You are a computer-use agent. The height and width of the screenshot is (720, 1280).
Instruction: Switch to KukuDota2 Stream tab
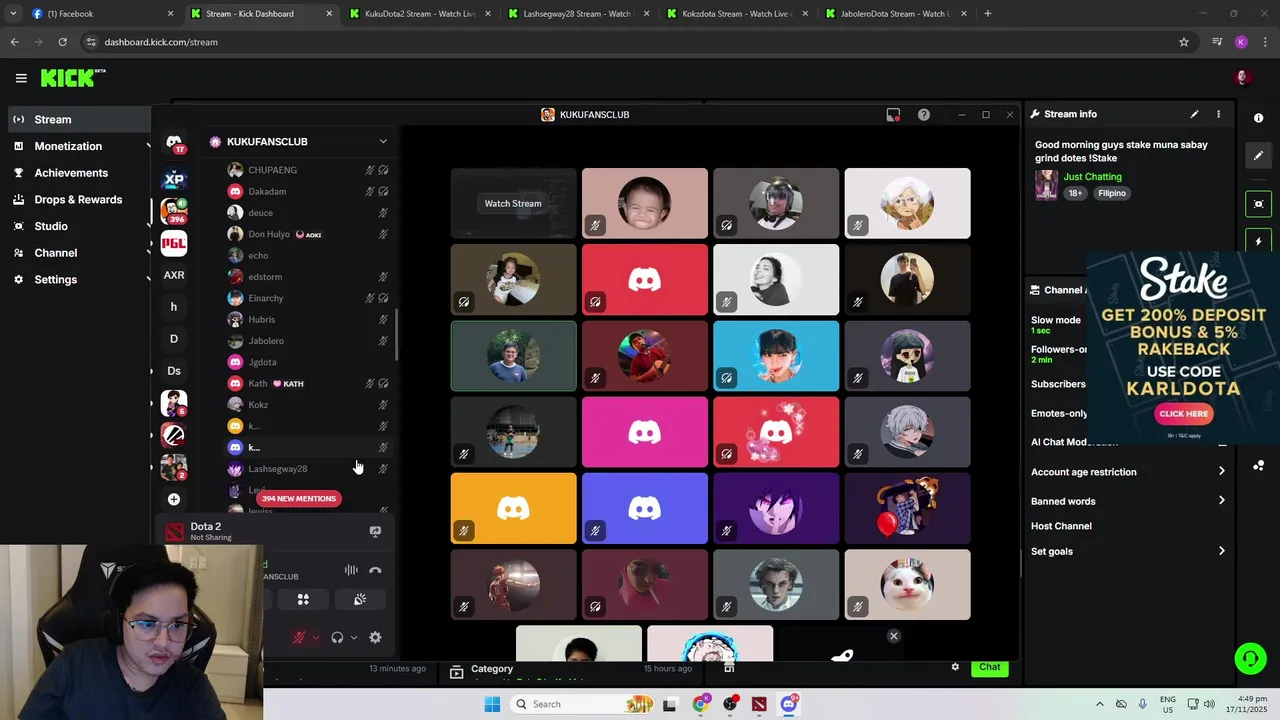[419, 14]
